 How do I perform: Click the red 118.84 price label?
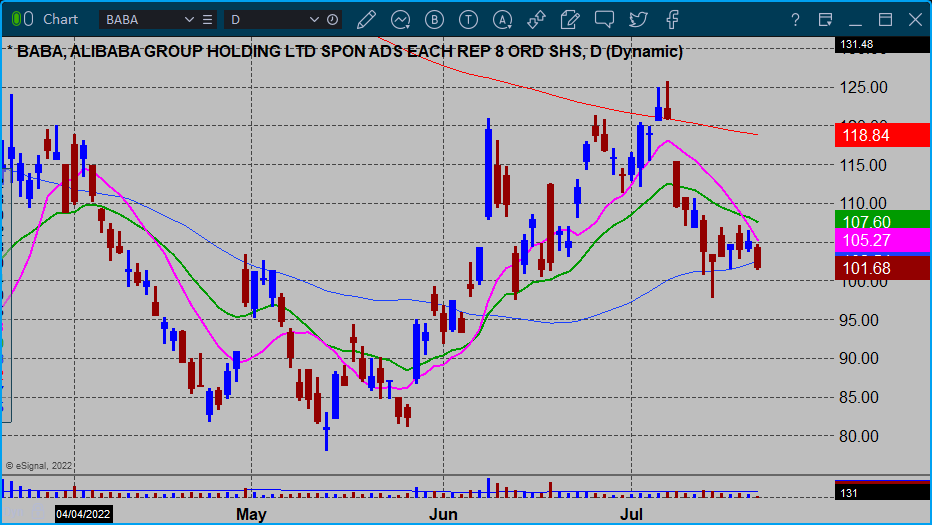pos(882,135)
